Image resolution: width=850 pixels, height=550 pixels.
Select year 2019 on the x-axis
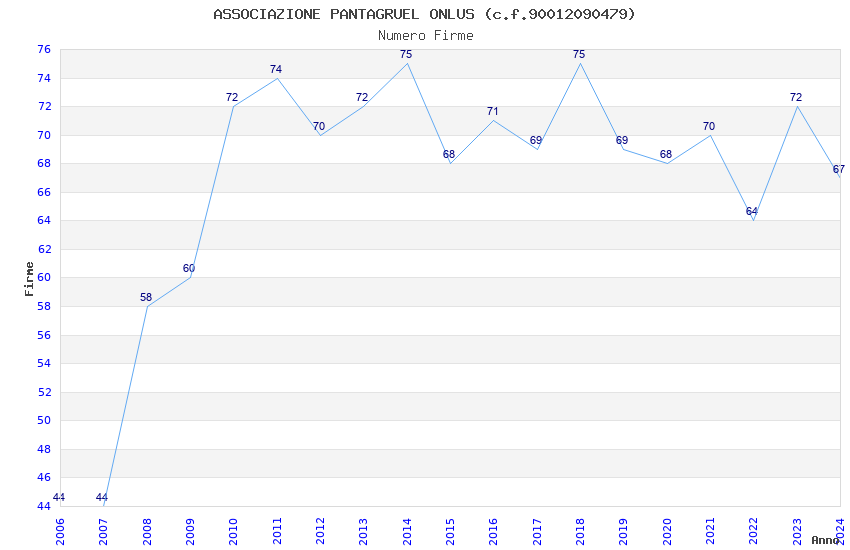click(x=623, y=531)
